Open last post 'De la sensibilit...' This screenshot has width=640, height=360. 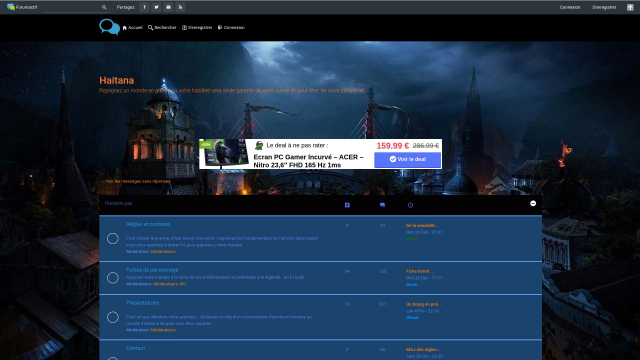pos(422,225)
